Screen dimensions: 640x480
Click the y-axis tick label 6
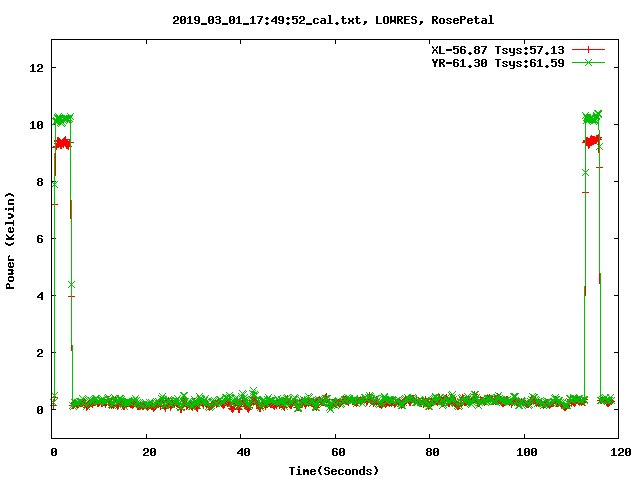[40, 239]
